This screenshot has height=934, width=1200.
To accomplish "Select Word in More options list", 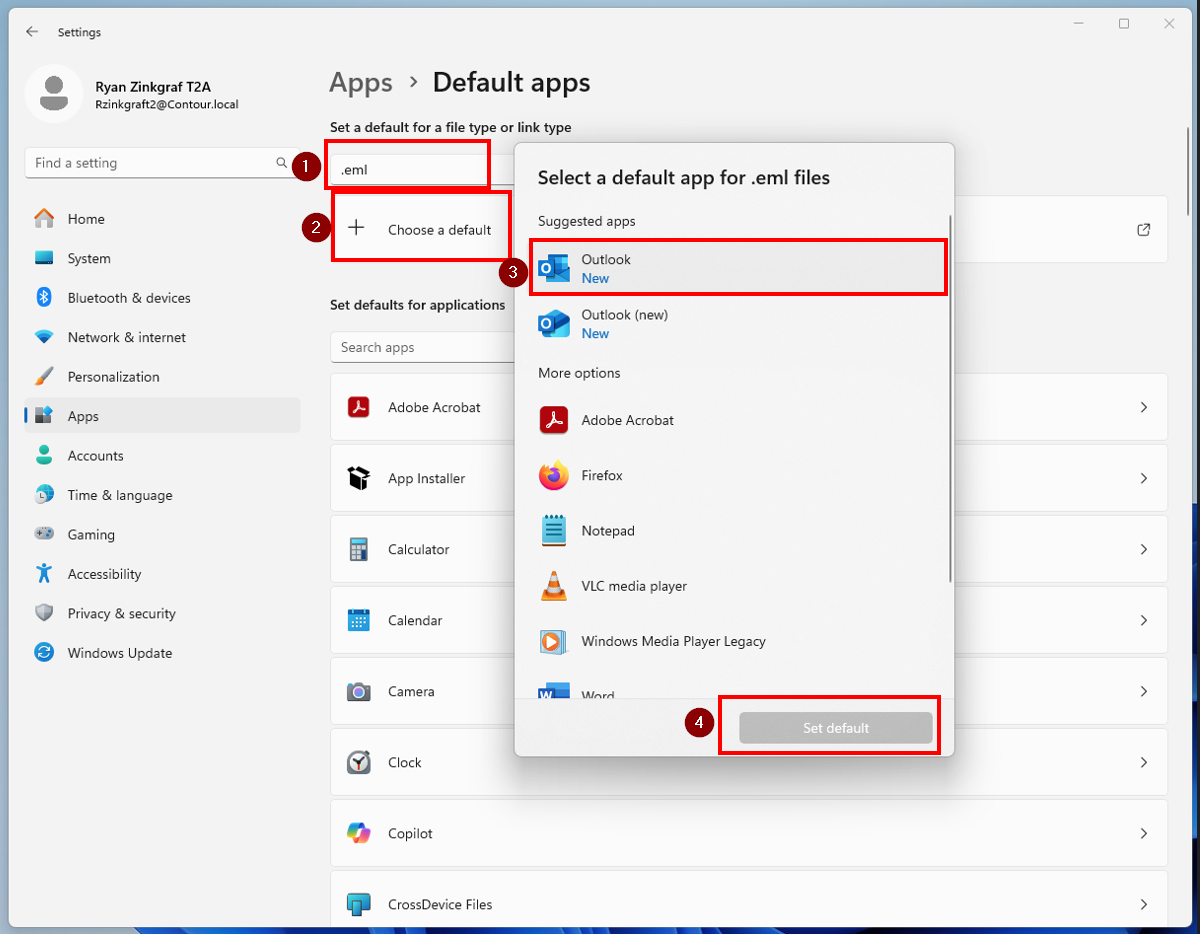I will (598, 694).
